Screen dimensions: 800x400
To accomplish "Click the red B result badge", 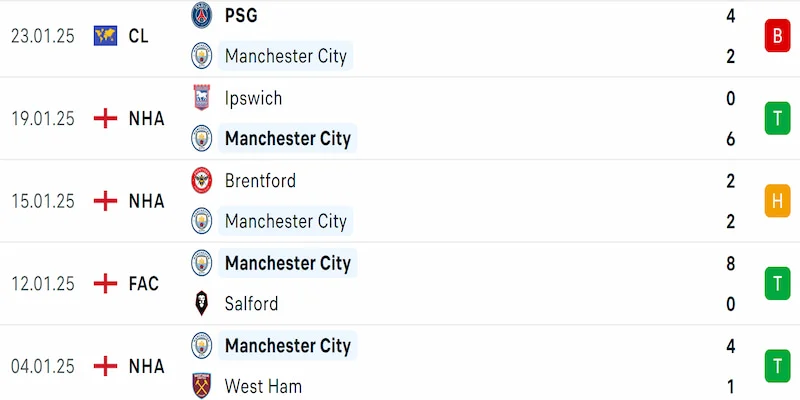I will coord(777,37).
